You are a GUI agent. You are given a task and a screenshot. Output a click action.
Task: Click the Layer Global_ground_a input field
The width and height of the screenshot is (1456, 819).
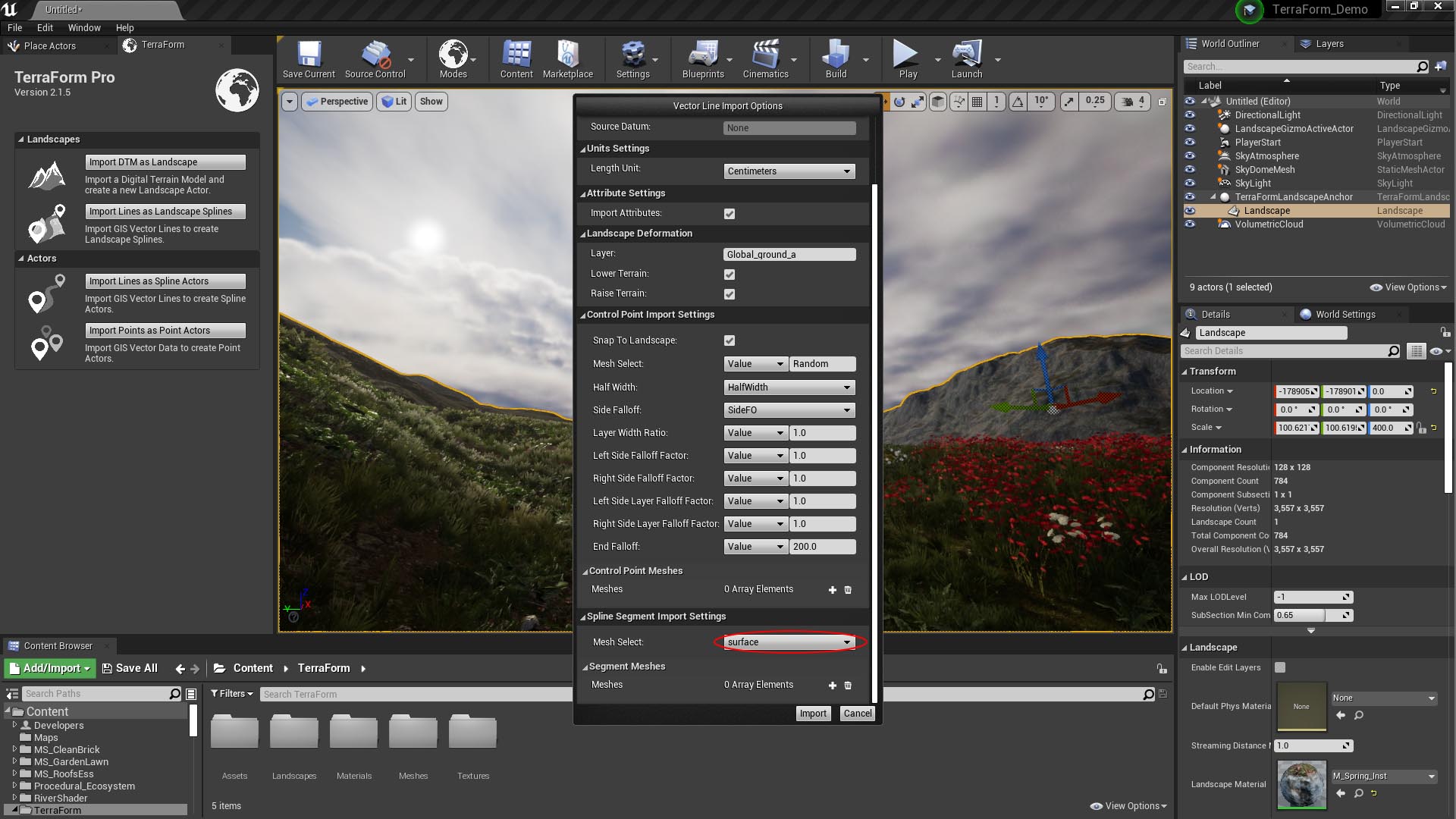coord(789,255)
